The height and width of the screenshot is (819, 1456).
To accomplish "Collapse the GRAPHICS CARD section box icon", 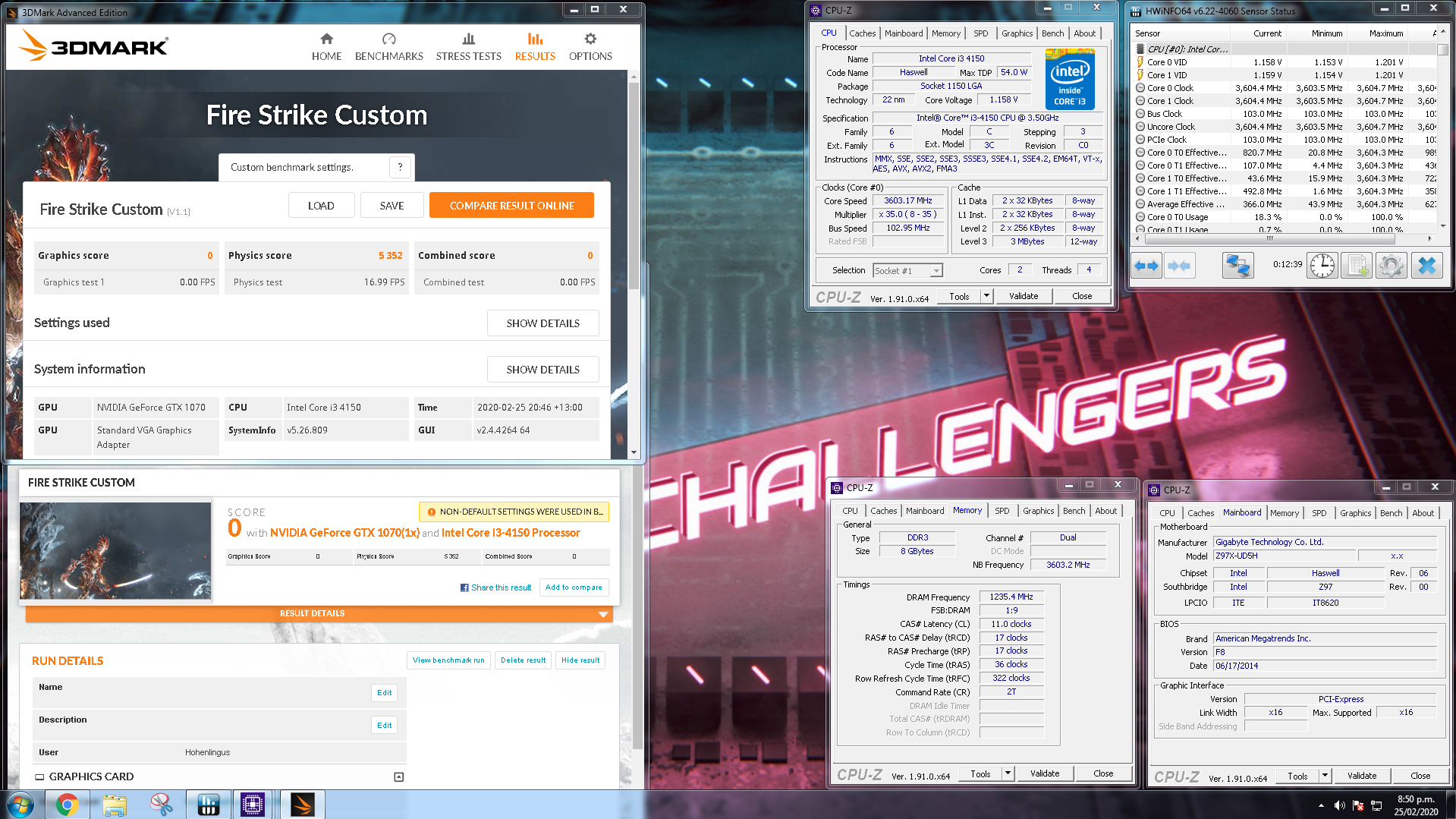I will (399, 776).
